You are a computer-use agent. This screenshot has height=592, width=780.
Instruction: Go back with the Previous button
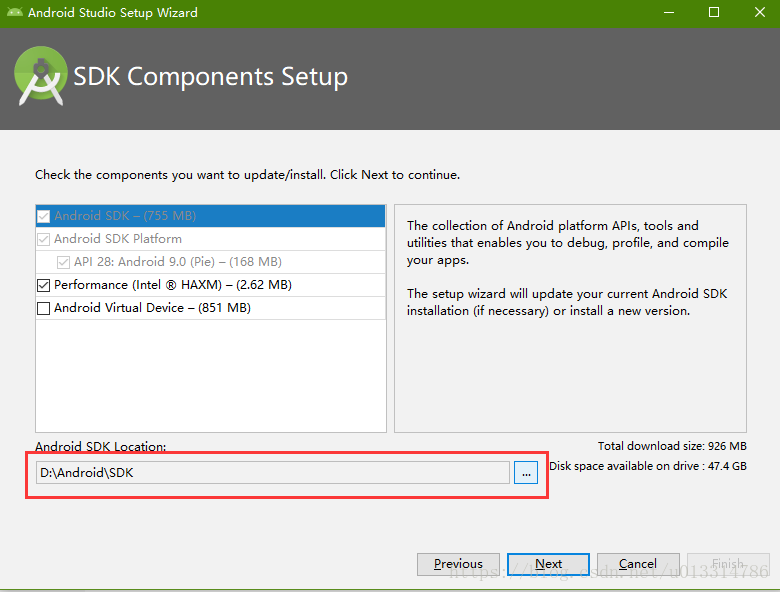coord(458,564)
